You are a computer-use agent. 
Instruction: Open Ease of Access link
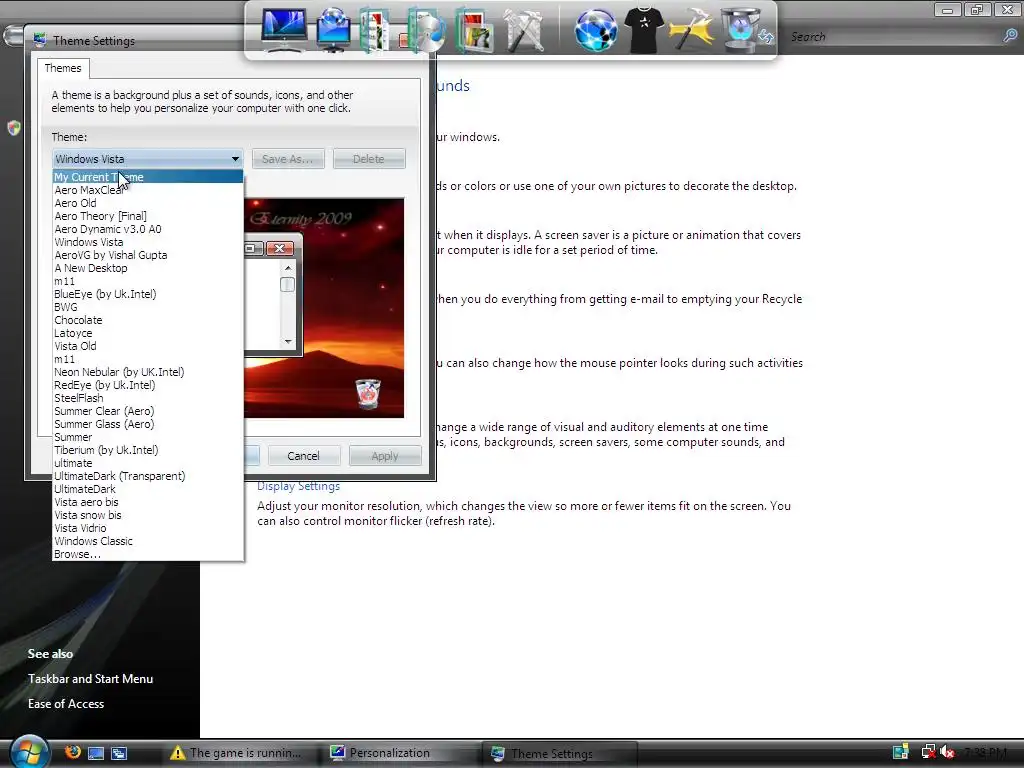(66, 703)
